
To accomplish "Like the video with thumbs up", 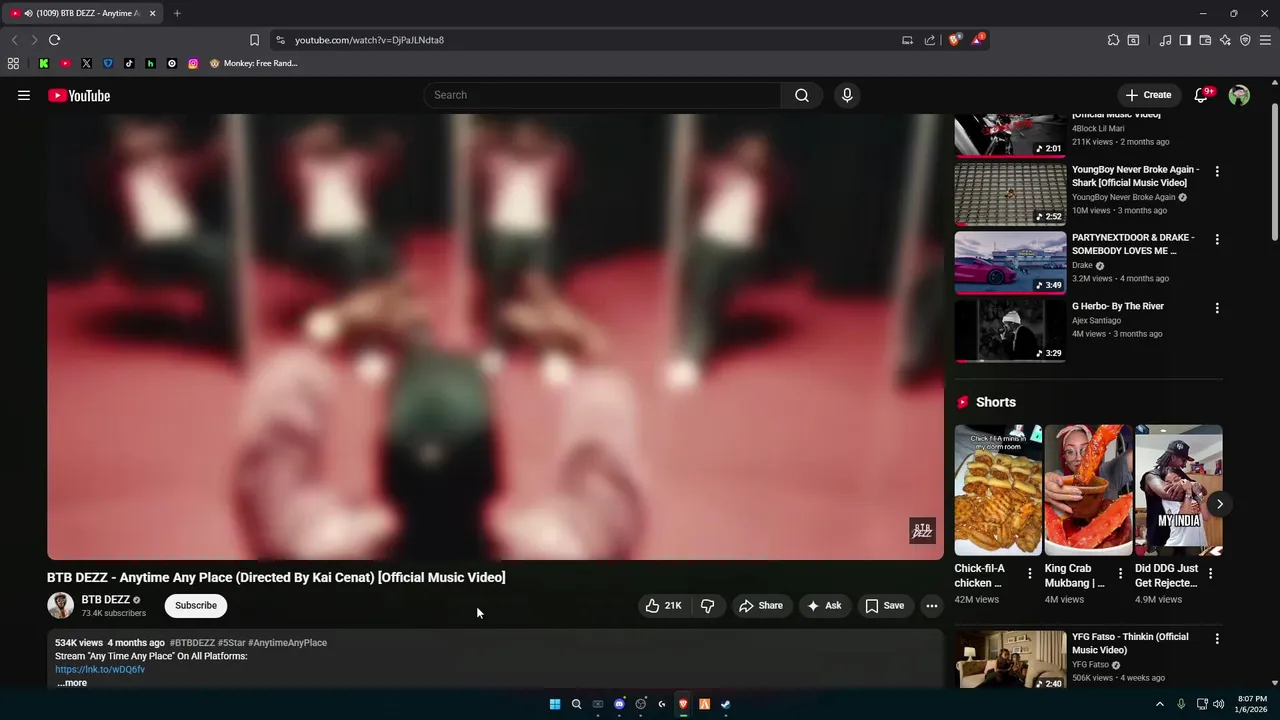I will coord(663,605).
